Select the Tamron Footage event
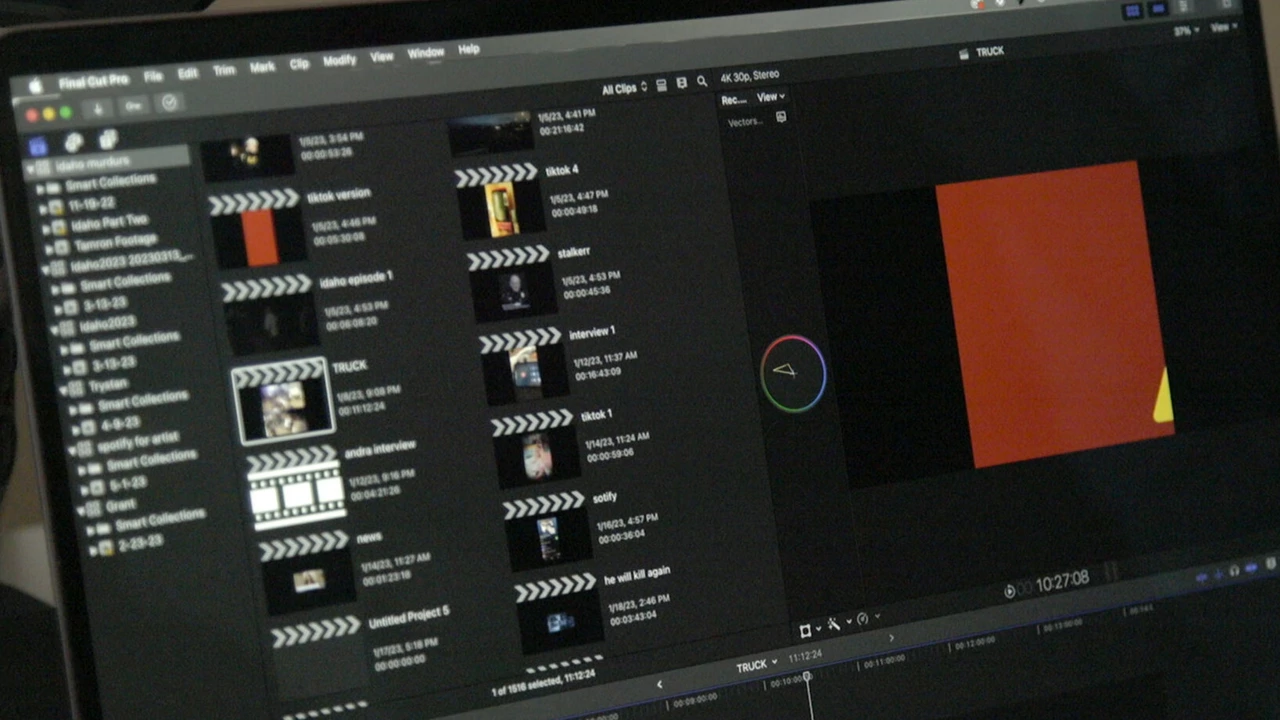The image size is (1280, 720). tap(114, 241)
